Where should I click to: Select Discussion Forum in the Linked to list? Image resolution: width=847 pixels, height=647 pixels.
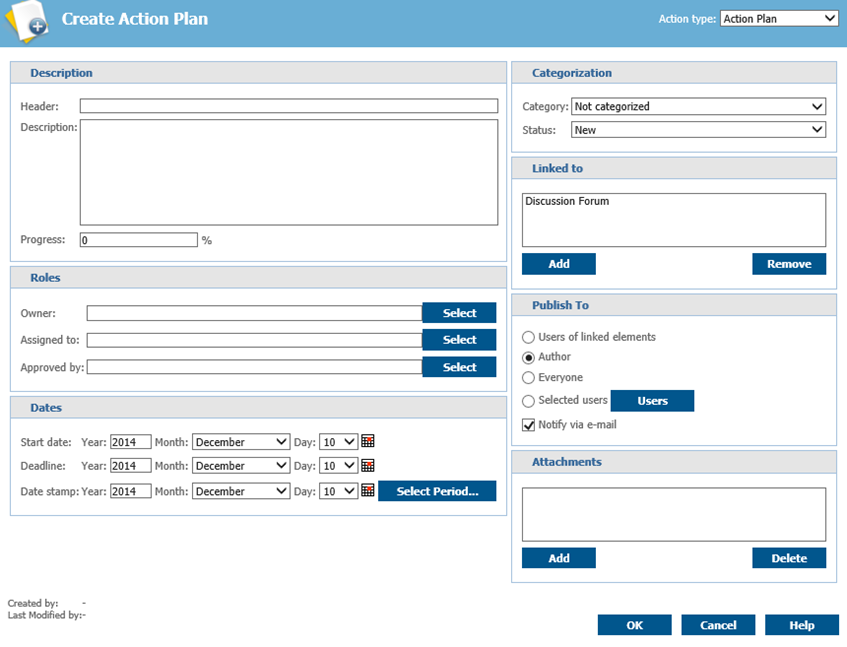pyautogui.click(x=567, y=202)
